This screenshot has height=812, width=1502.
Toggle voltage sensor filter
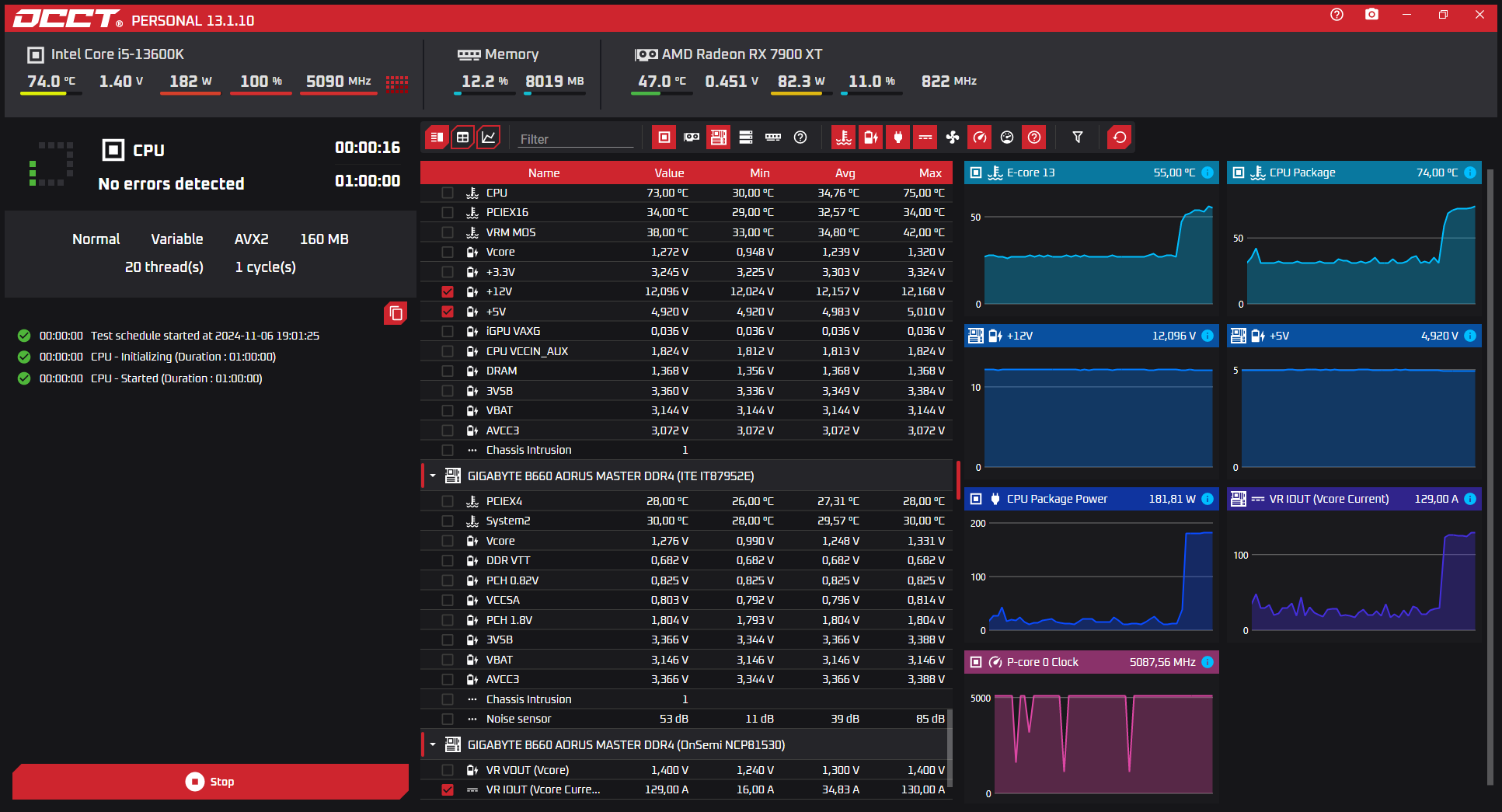point(871,138)
